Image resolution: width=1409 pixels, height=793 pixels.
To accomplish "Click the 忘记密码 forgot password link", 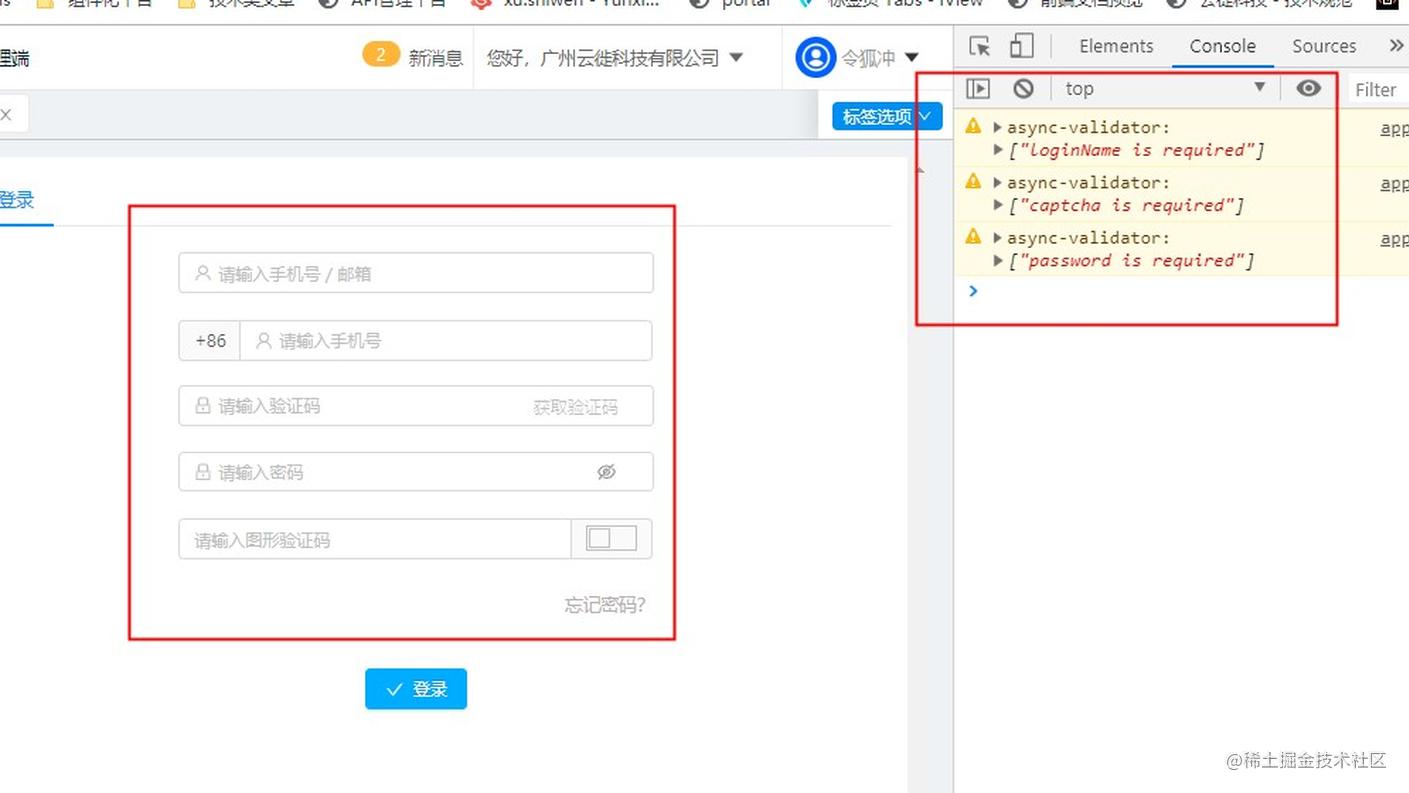I will (x=603, y=605).
